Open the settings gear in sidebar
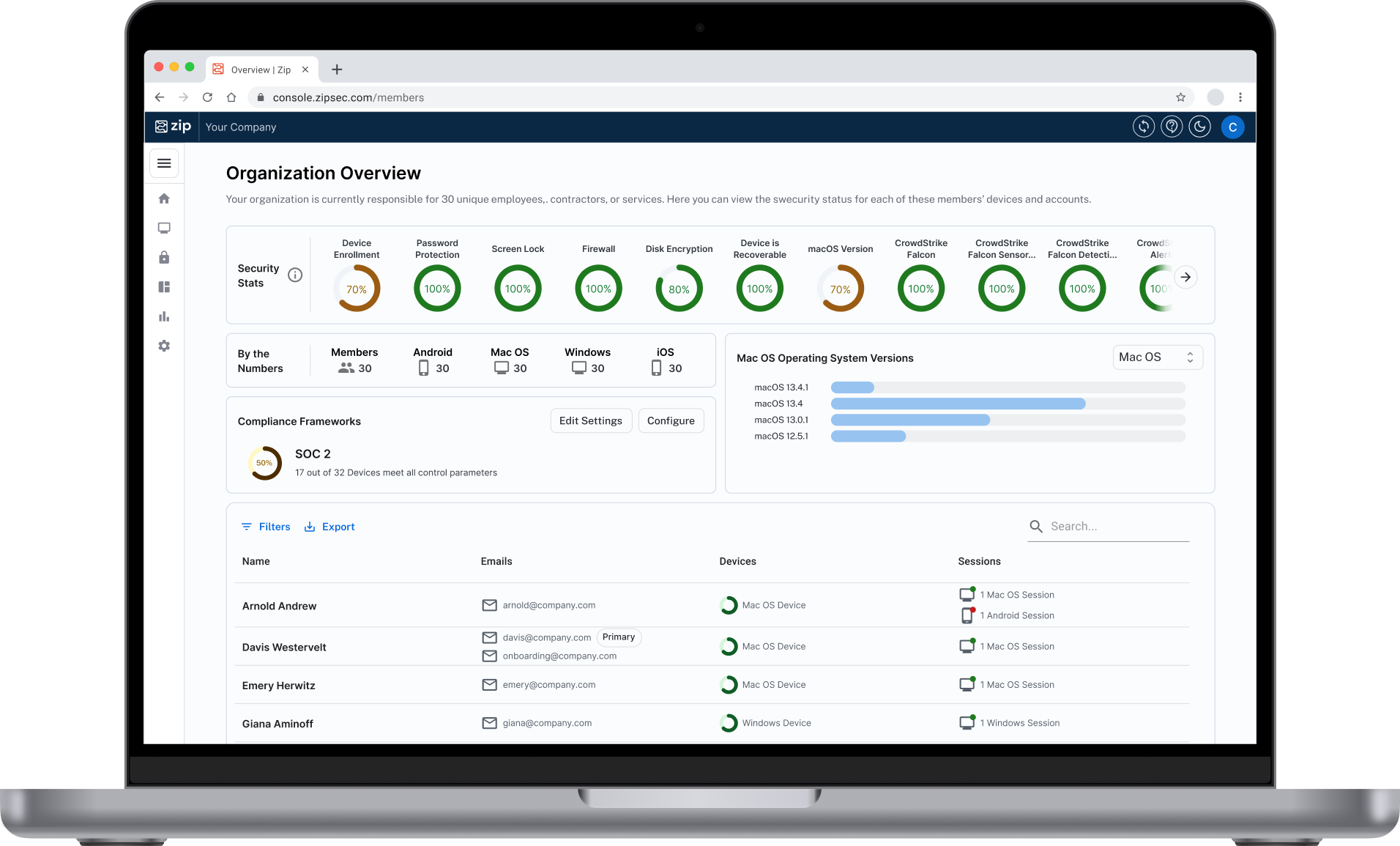Viewport: 1400px width, 846px height. pyautogui.click(x=164, y=346)
